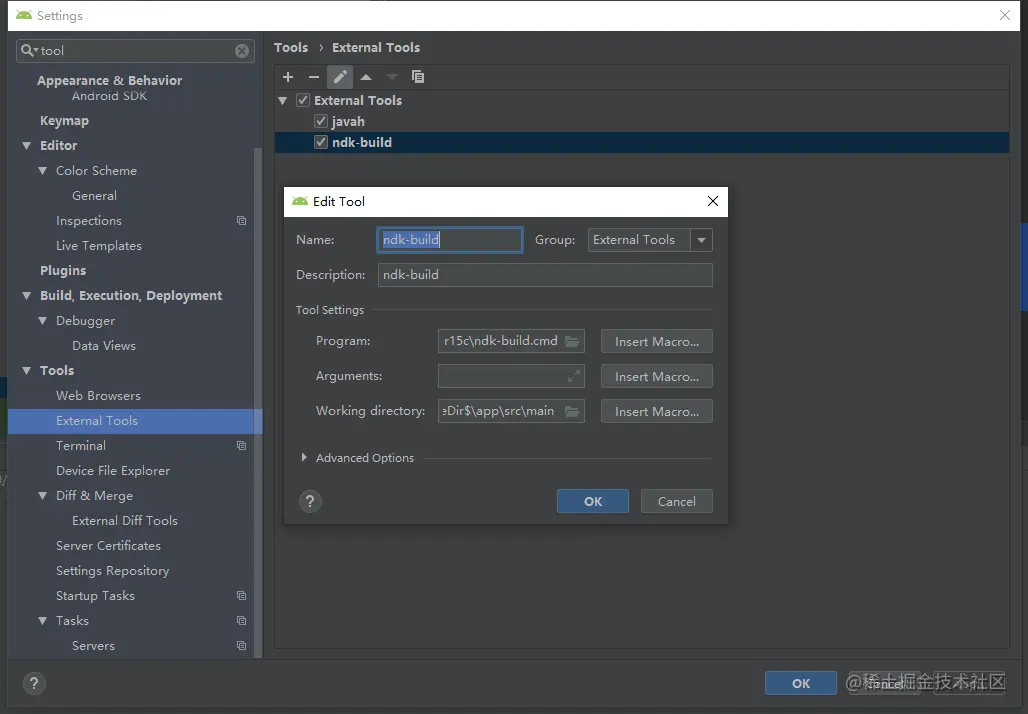Collapse the Tasks tree node
This screenshot has height=714, width=1028.
(x=43, y=621)
